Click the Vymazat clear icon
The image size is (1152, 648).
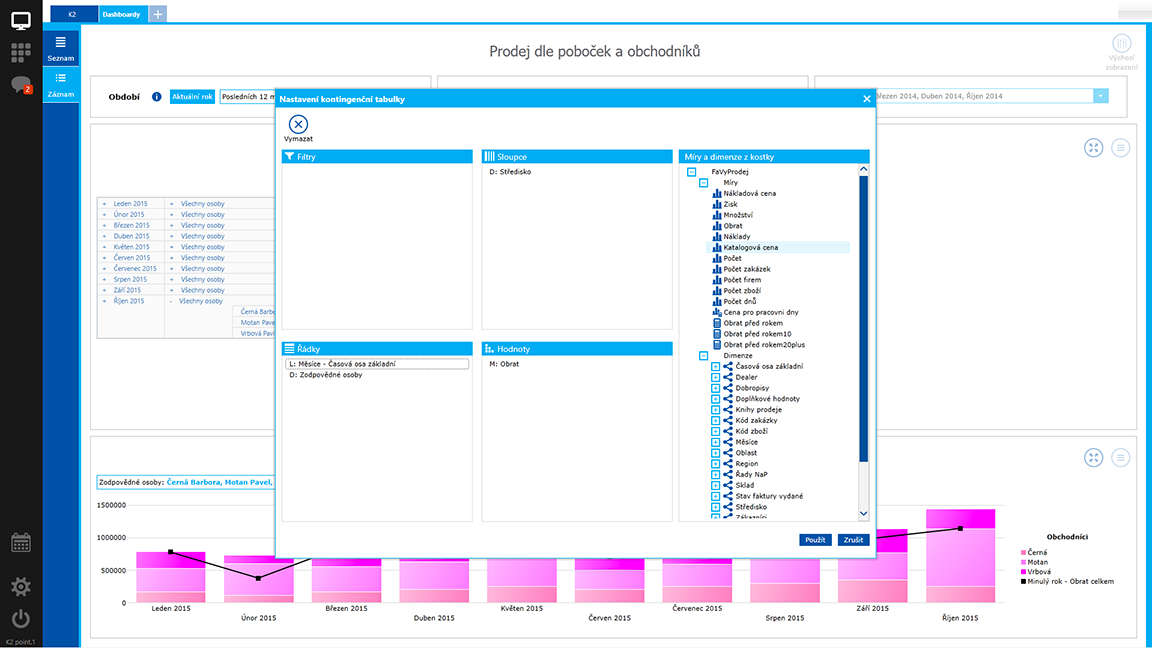pyautogui.click(x=298, y=124)
